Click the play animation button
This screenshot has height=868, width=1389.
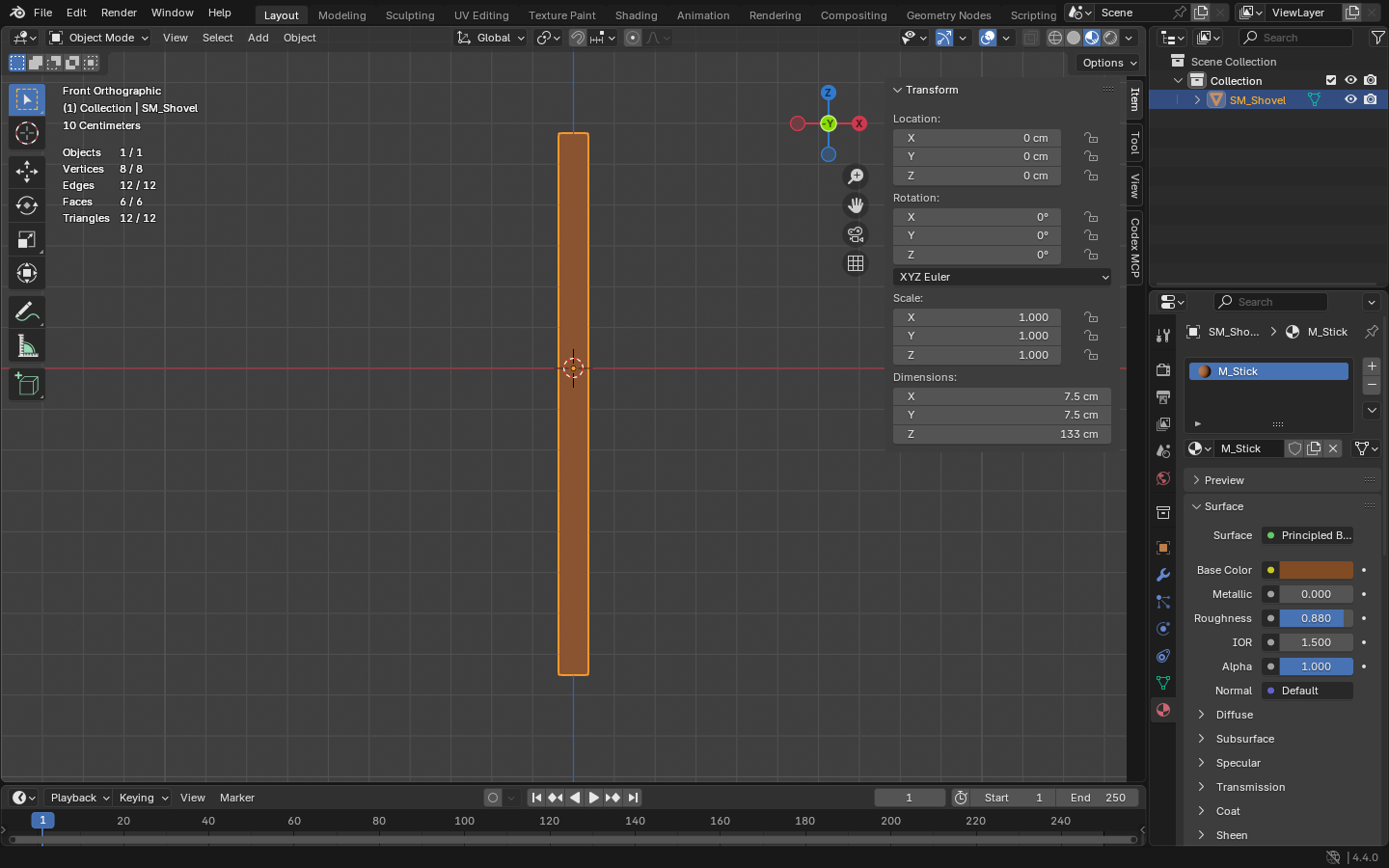[593, 798]
